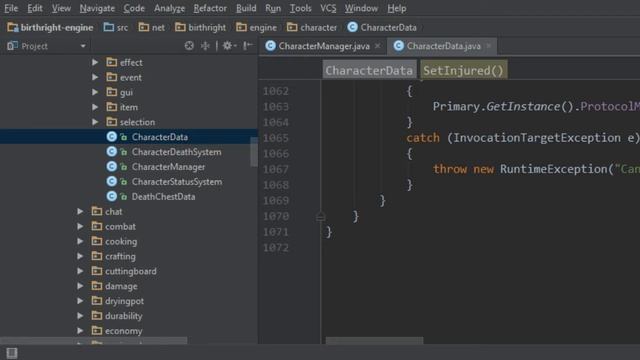The width and height of the screenshot is (640, 360).
Task: Expand the dryingpot folder
Action: click(80, 301)
